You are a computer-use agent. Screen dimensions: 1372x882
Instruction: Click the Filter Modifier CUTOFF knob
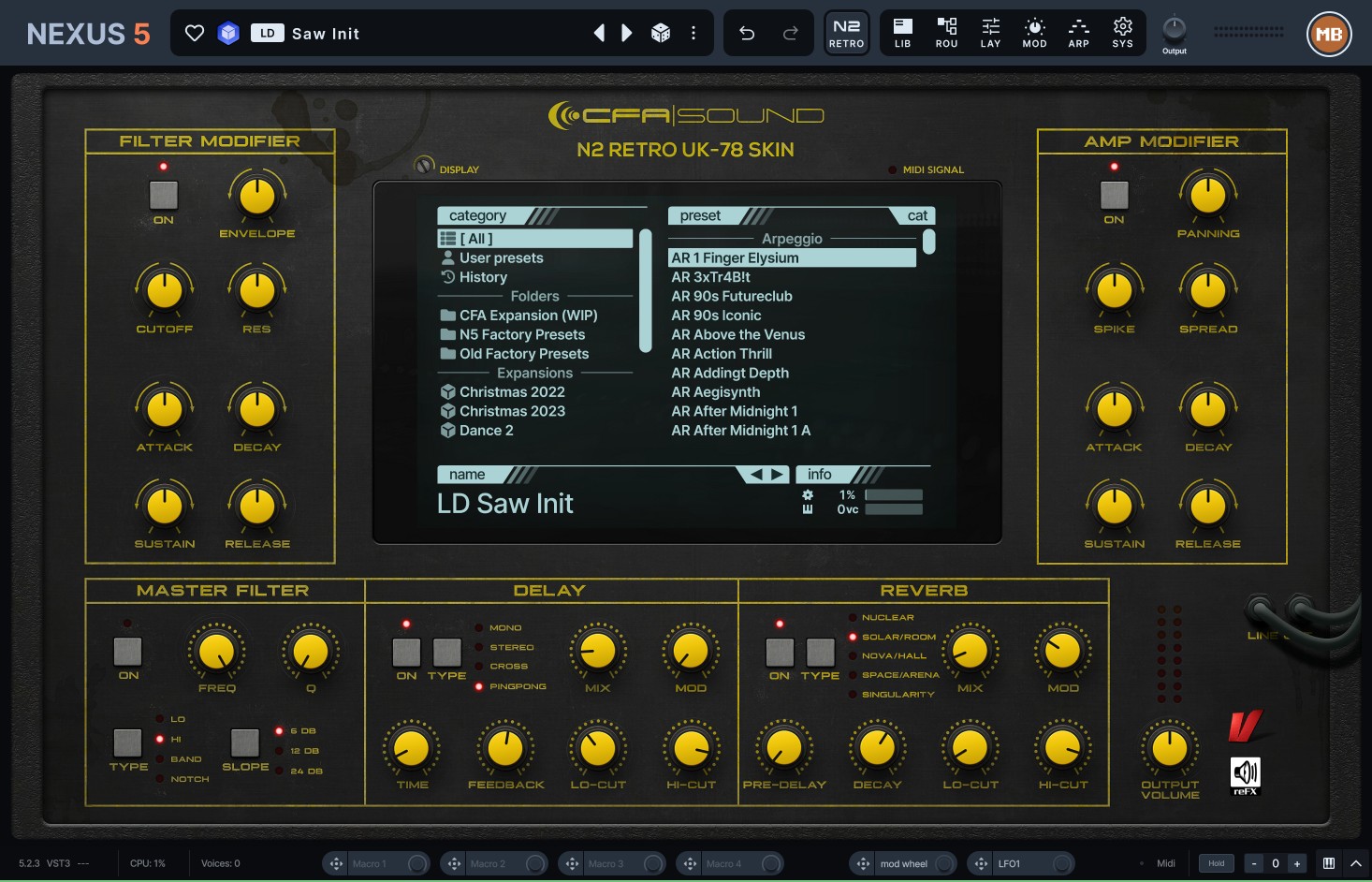165,290
